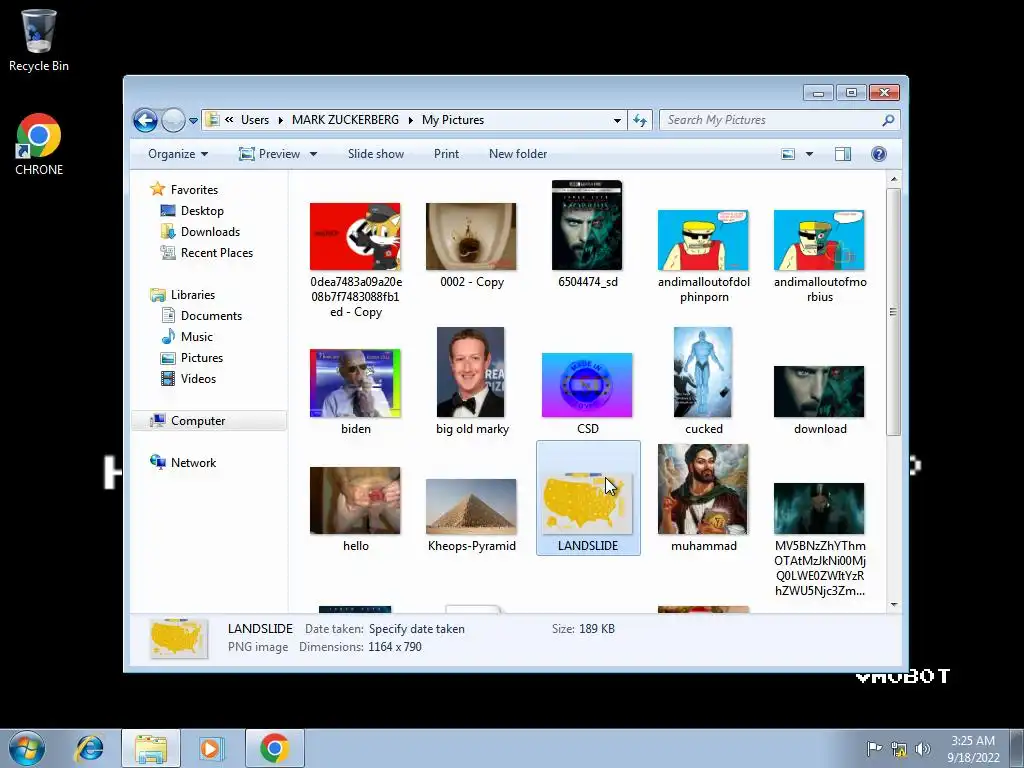Open Recent Places in navigation pane

click(x=216, y=253)
